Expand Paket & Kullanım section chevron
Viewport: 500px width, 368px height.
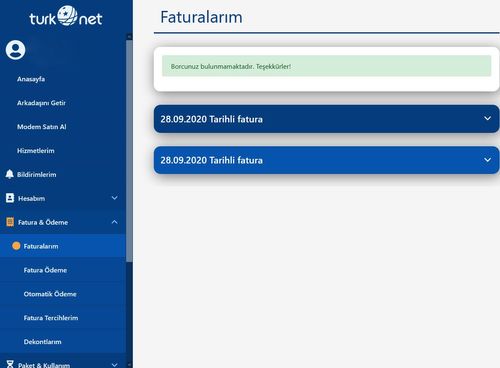114,365
